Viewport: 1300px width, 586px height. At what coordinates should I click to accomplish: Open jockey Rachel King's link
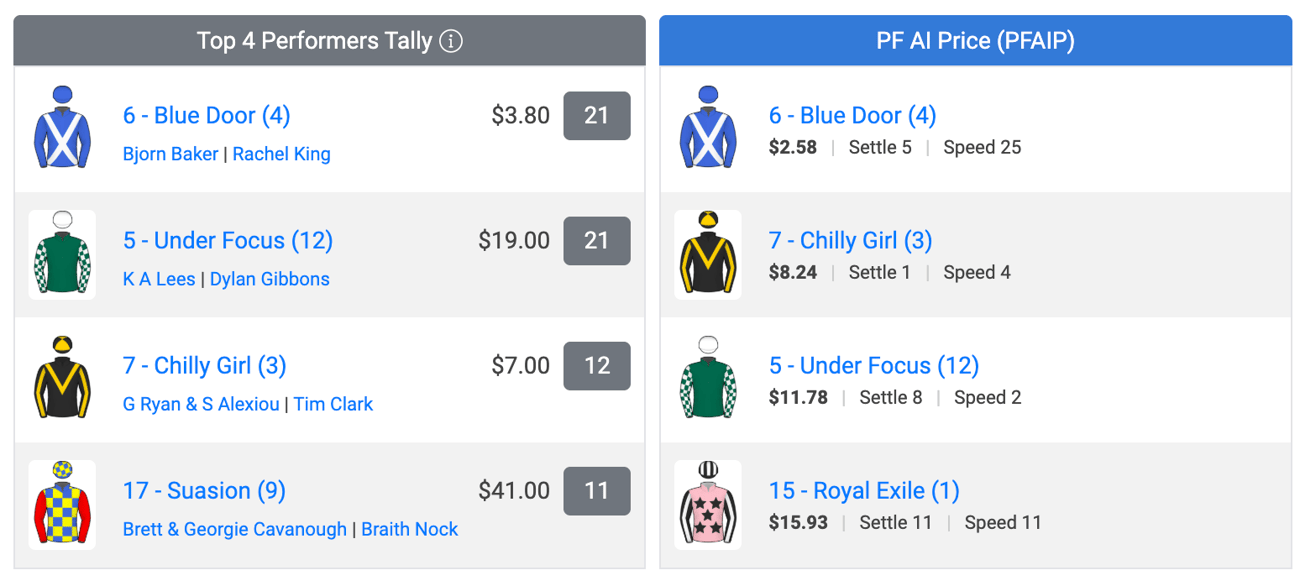coord(281,154)
